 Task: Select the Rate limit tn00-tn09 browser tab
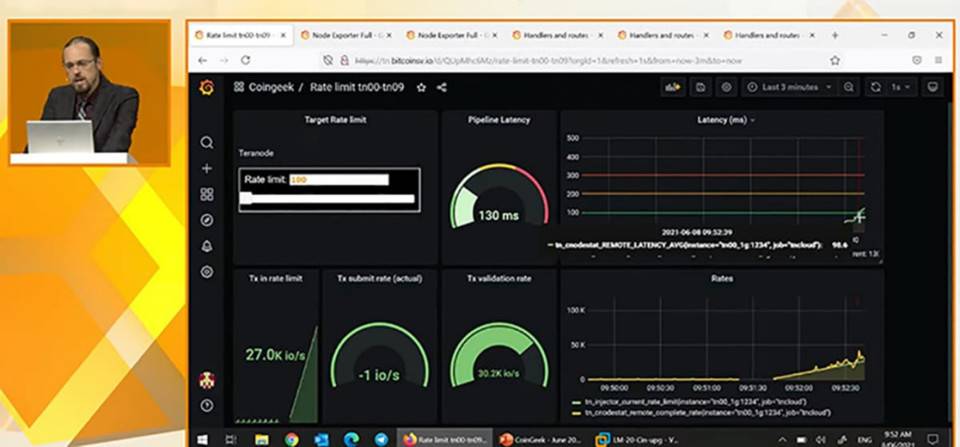(240, 36)
